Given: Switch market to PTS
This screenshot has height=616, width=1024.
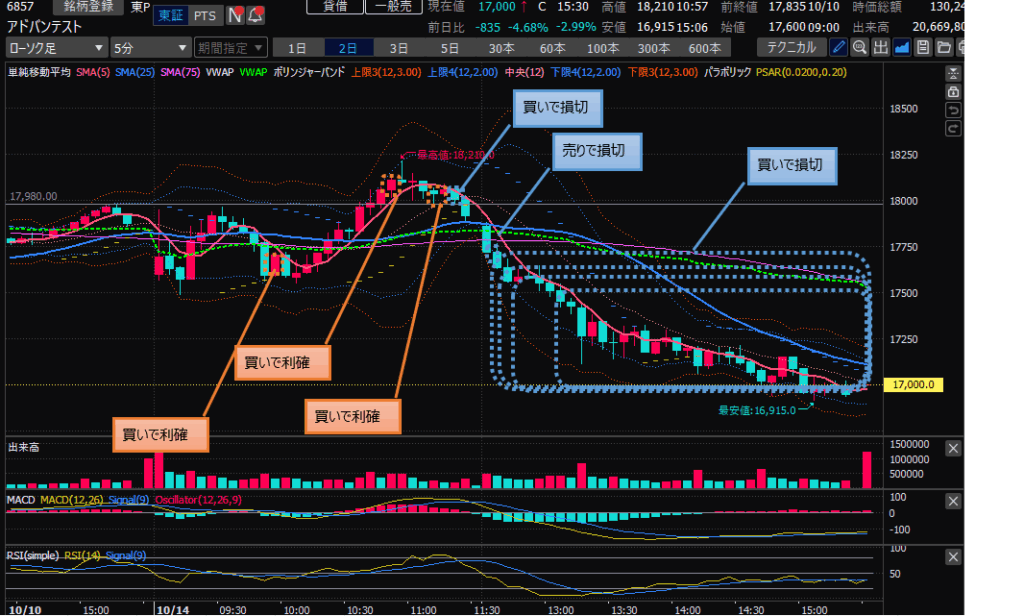Looking at the screenshot, I should coord(204,15).
